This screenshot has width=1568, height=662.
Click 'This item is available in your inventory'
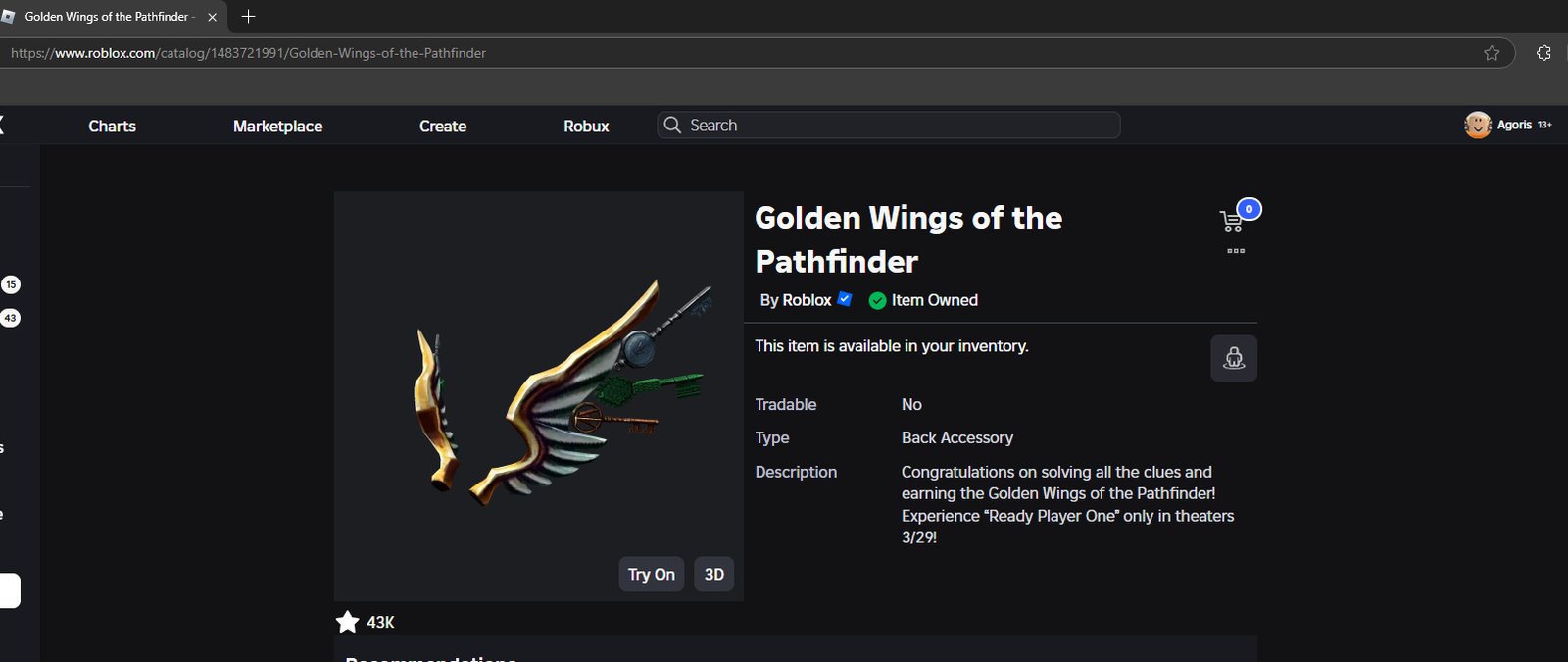(x=892, y=346)
